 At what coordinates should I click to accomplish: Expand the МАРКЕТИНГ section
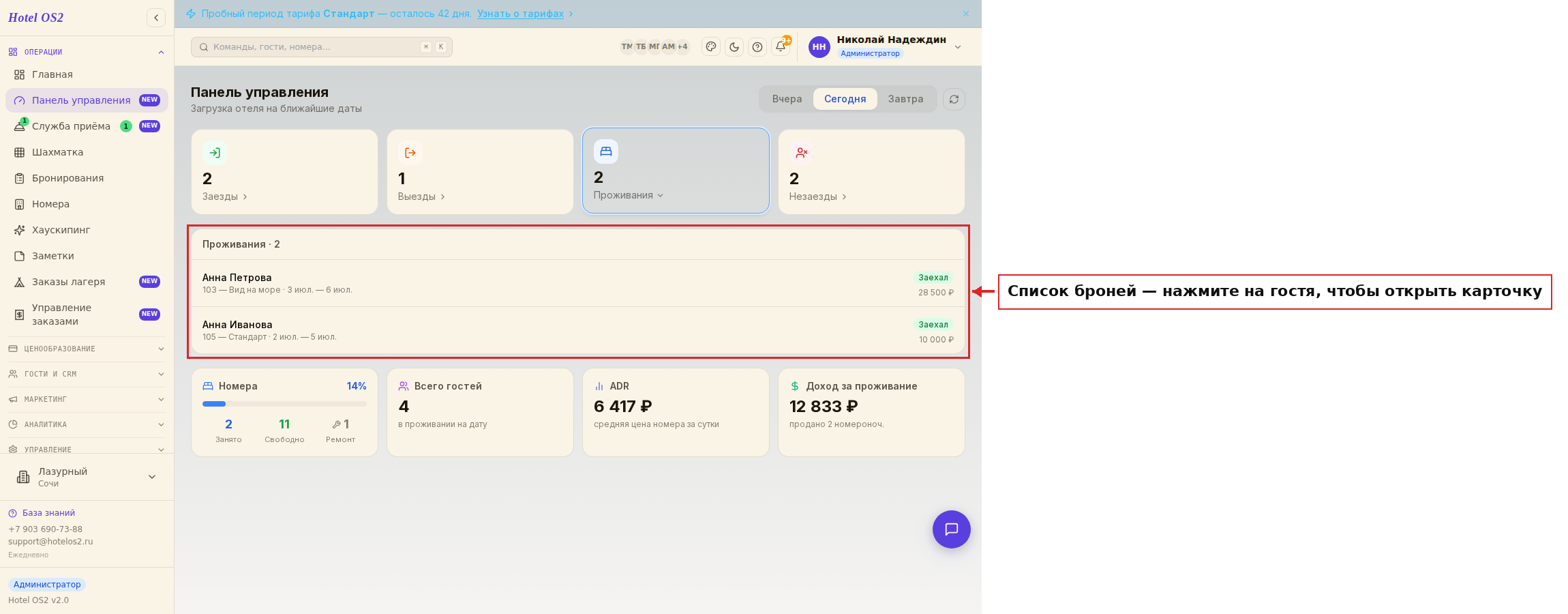click(x=87, y=399)
